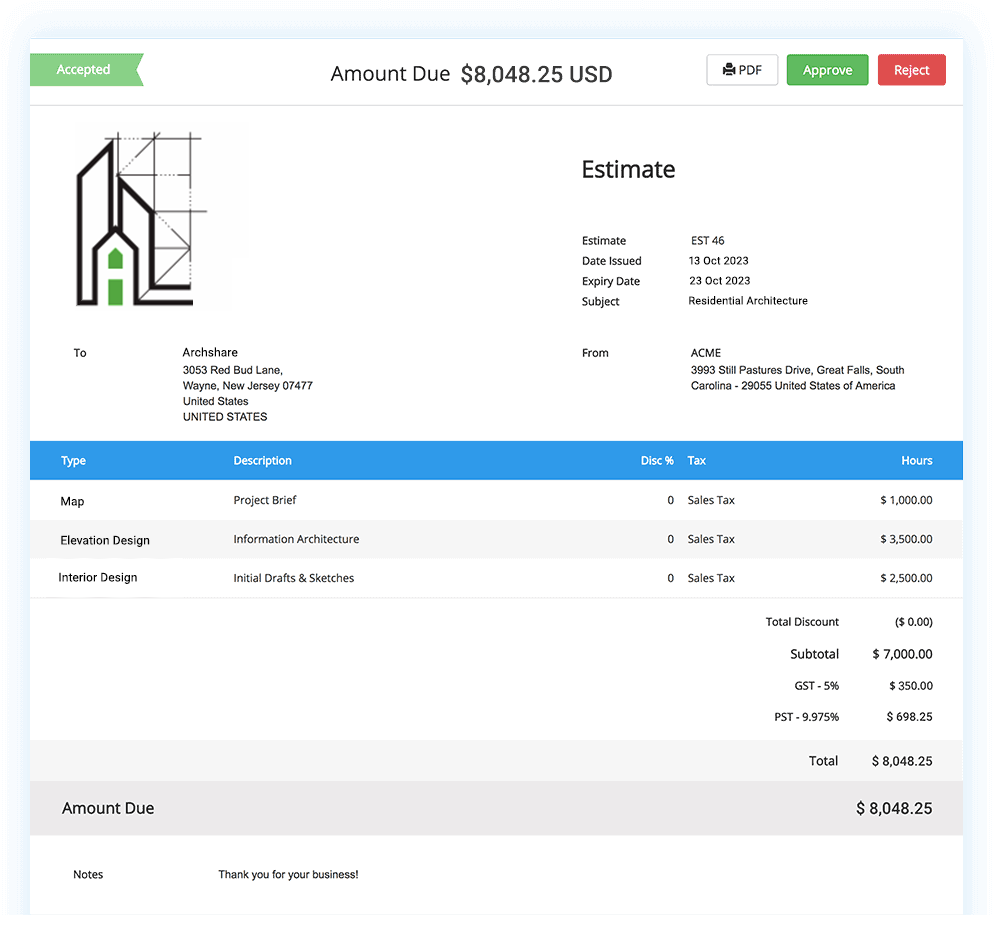Select the Elevation Design line item

pos(105,540)
